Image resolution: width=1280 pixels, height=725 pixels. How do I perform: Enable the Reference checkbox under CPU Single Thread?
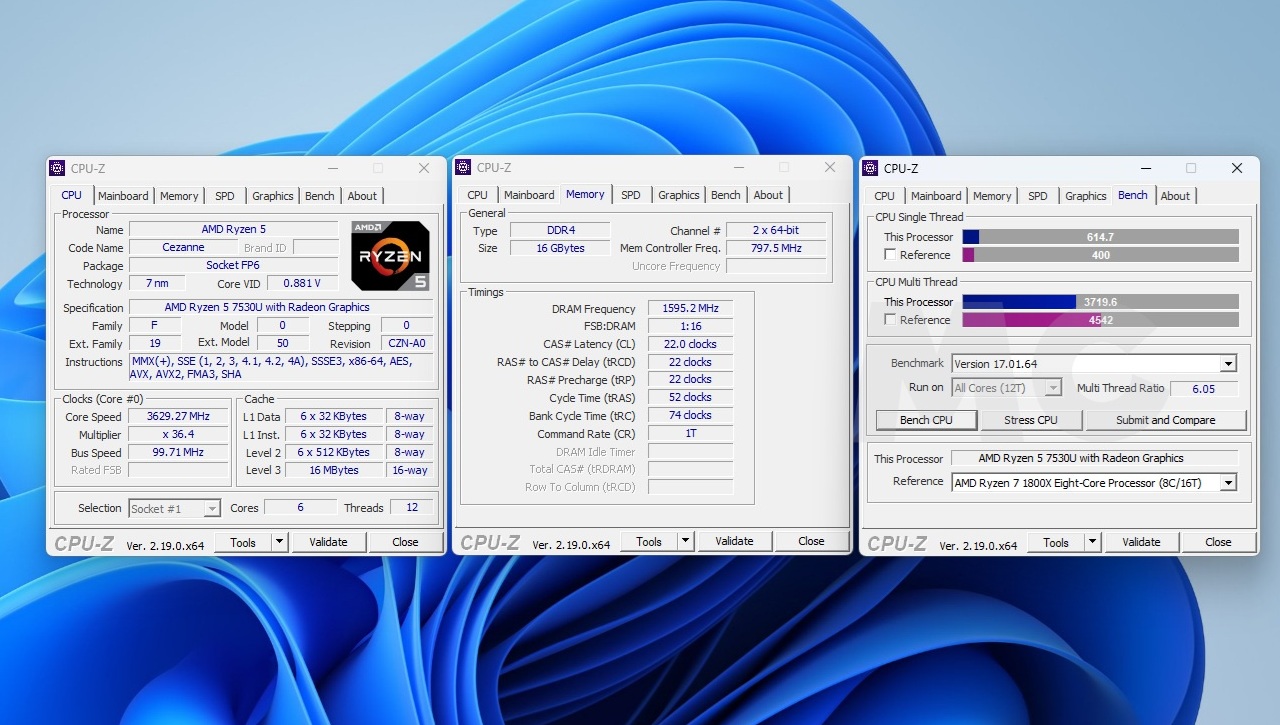click(888, 254)
